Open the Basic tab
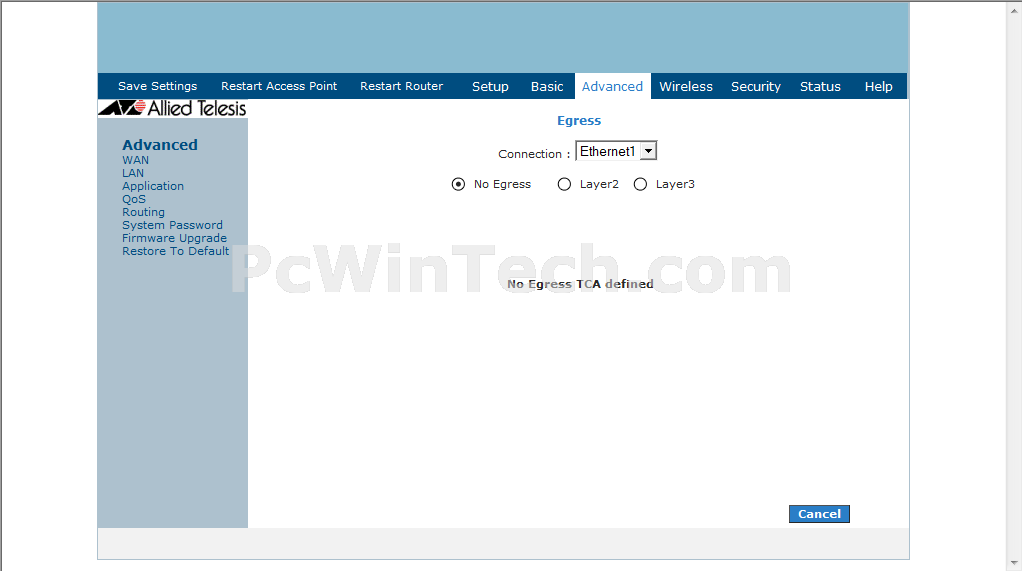Screen dimensions: 1022x571 click(547, 86)
